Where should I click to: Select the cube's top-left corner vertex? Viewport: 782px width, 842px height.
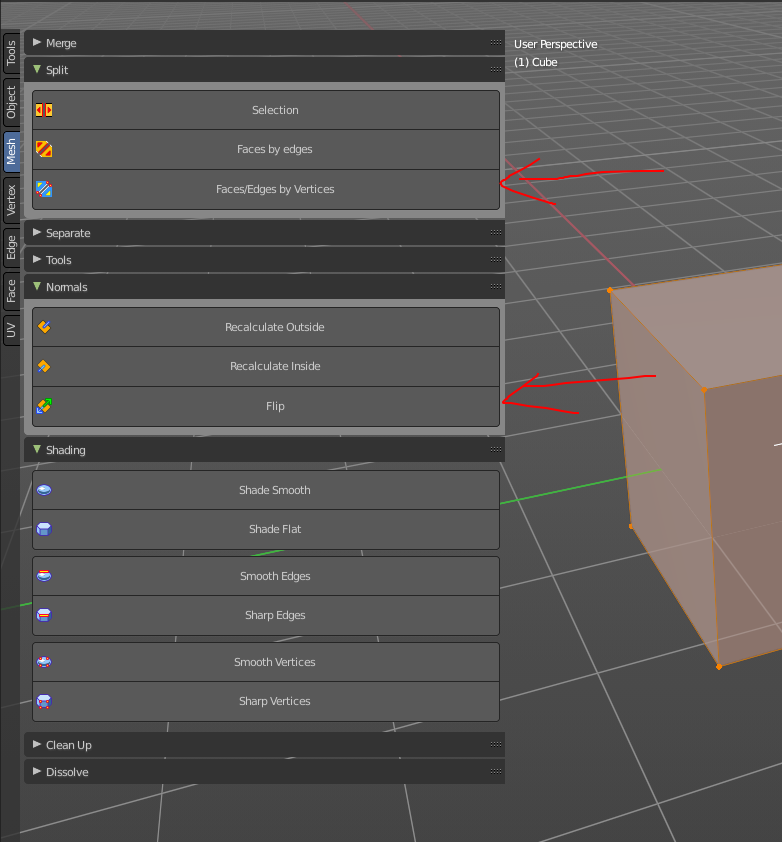[x=610, y=290]
